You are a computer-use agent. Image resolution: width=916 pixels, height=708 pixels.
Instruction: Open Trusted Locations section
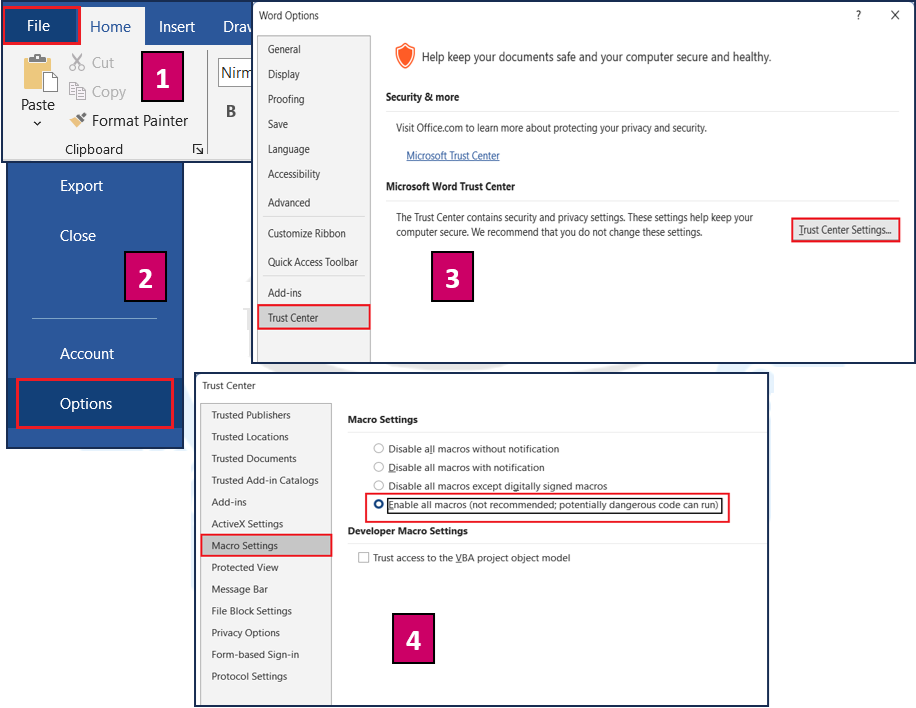pos(266,437)
